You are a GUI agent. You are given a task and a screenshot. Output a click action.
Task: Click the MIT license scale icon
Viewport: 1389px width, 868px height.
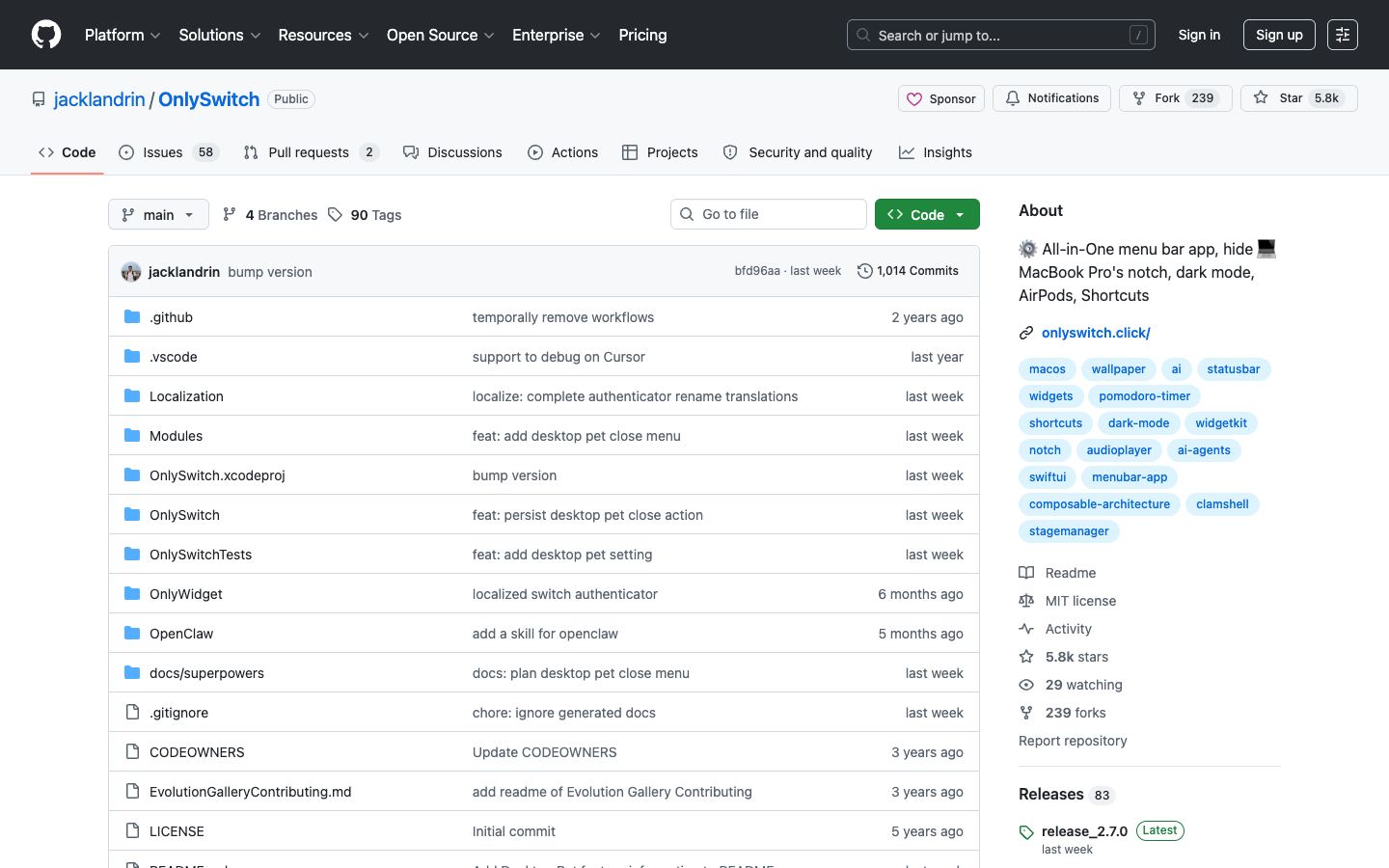(x=1026, y=601)
